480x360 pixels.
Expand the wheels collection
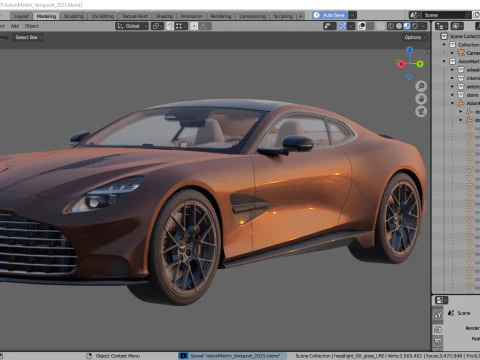pyautogui.click(x=452, y=70)
